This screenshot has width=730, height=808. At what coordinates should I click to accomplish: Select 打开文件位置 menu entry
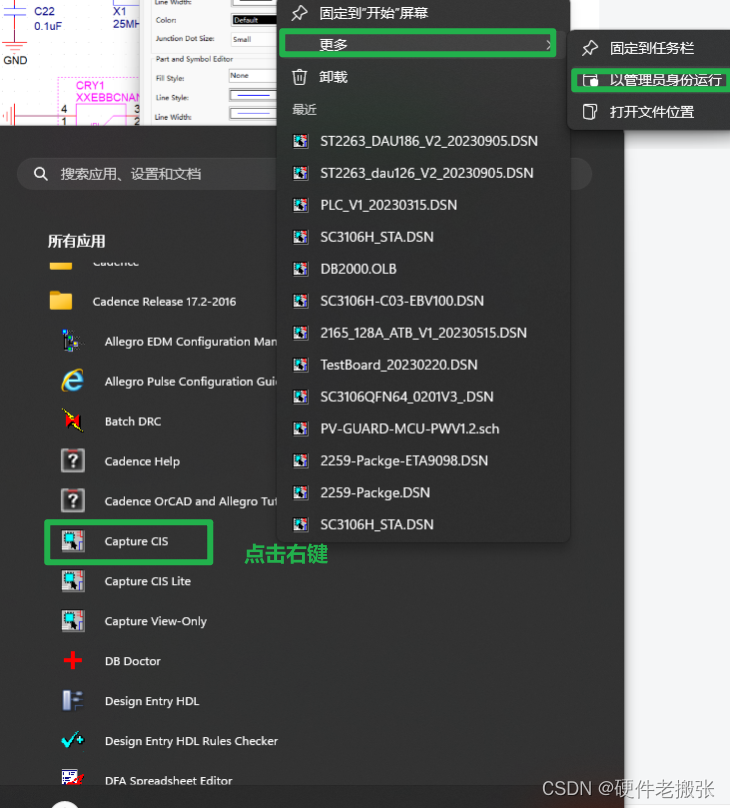click(x=651, y=112)
